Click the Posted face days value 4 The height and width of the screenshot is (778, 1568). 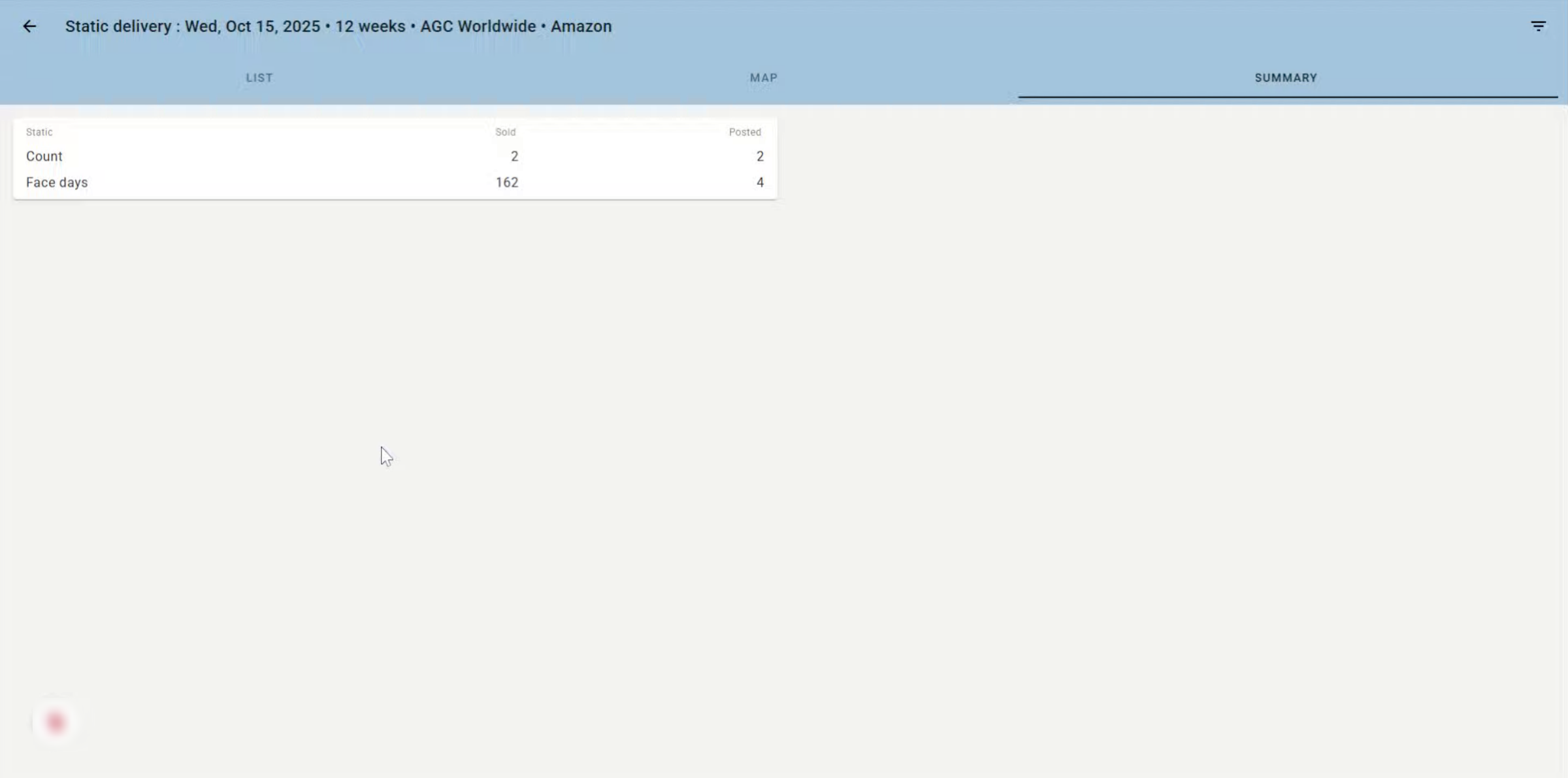point(760,182)
